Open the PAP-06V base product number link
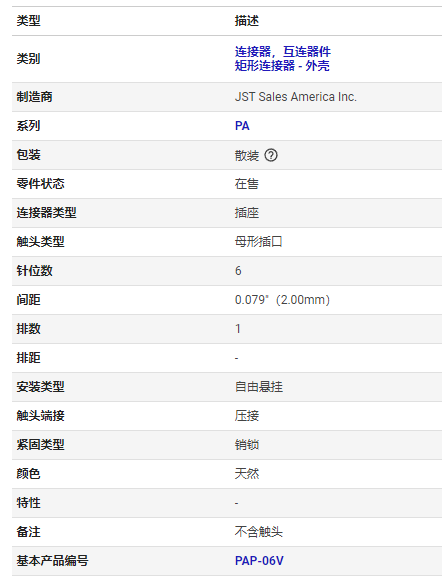The height and width of the screenshot is (578, 442). pos(259,561)
